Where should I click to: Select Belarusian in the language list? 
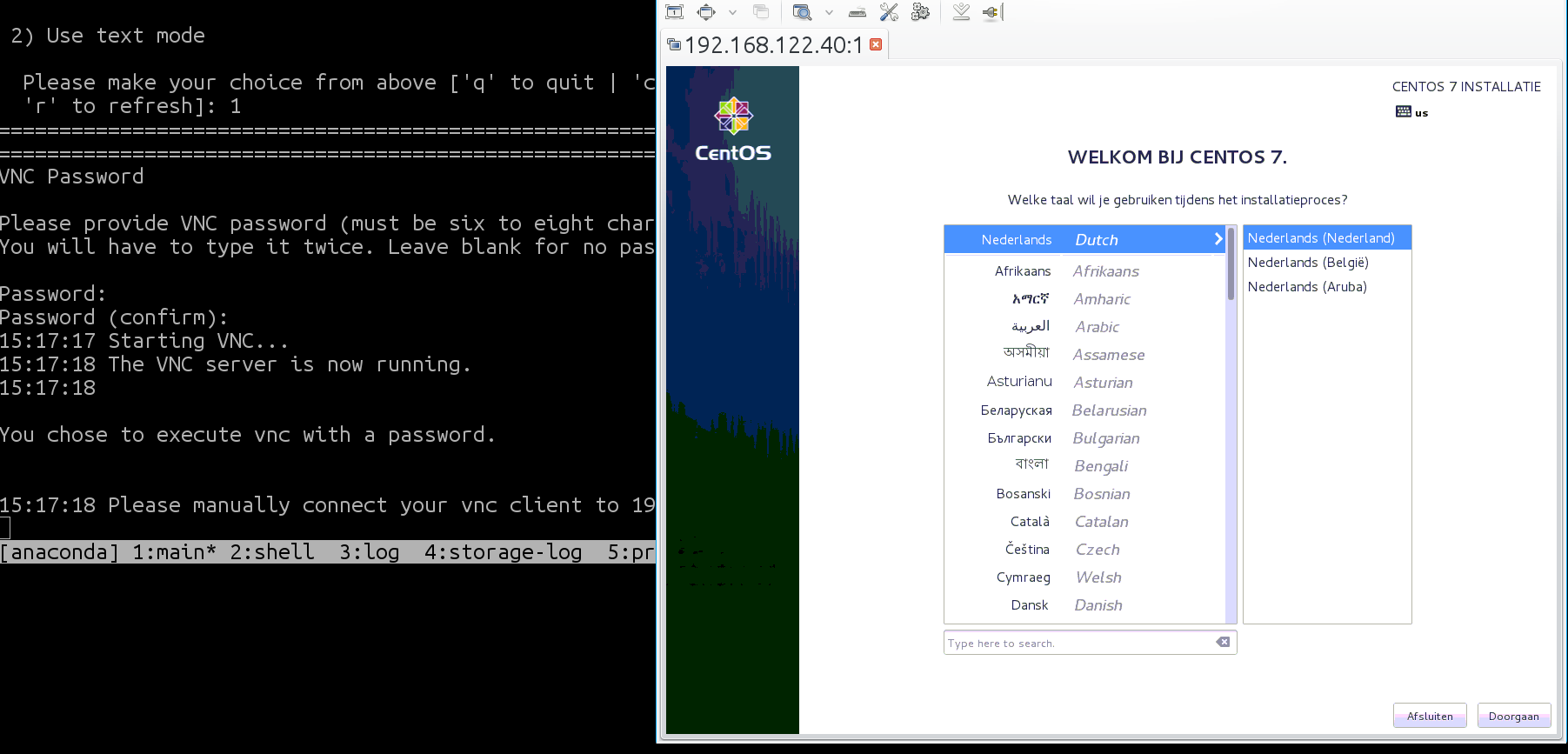[x=1084, y=410]
